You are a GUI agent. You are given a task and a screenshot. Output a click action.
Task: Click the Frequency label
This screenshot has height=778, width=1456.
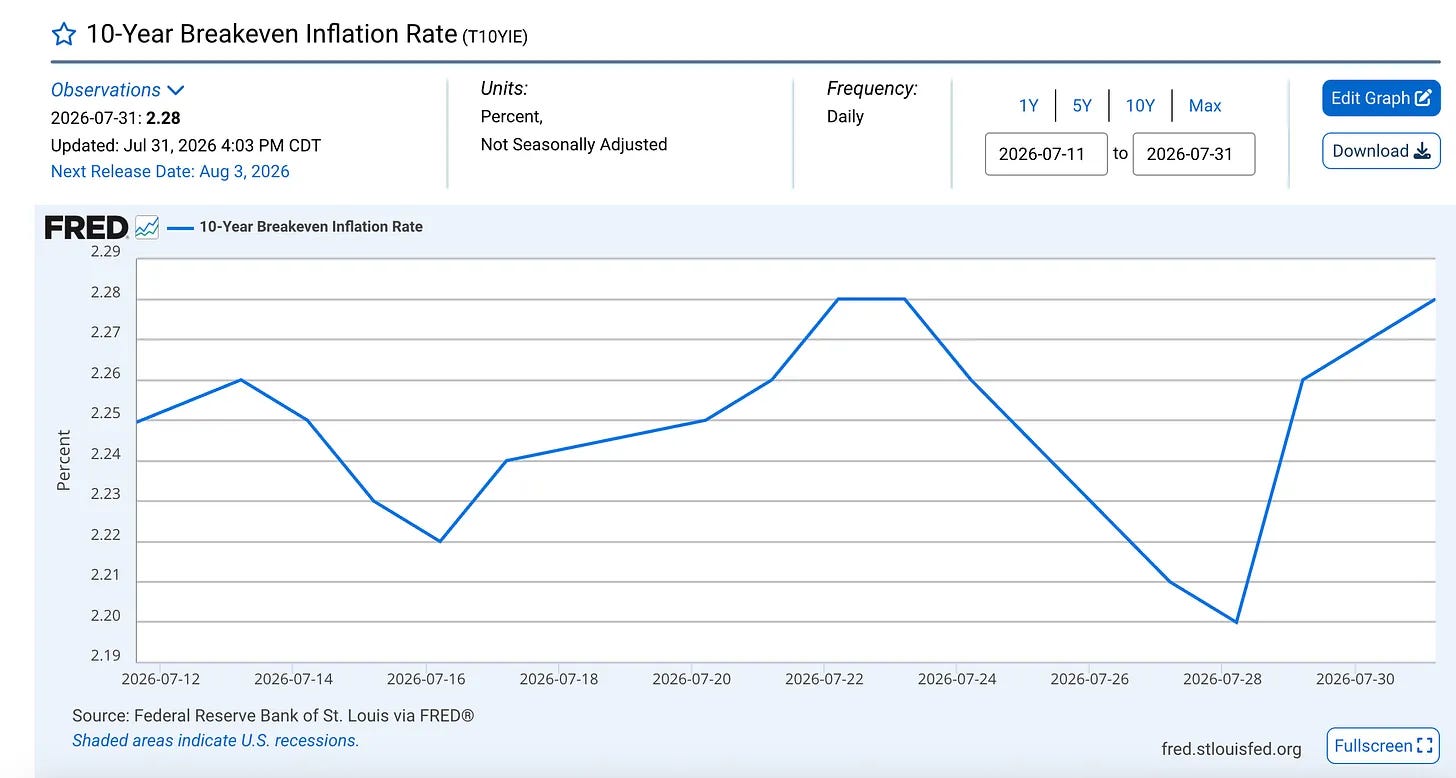872,88
